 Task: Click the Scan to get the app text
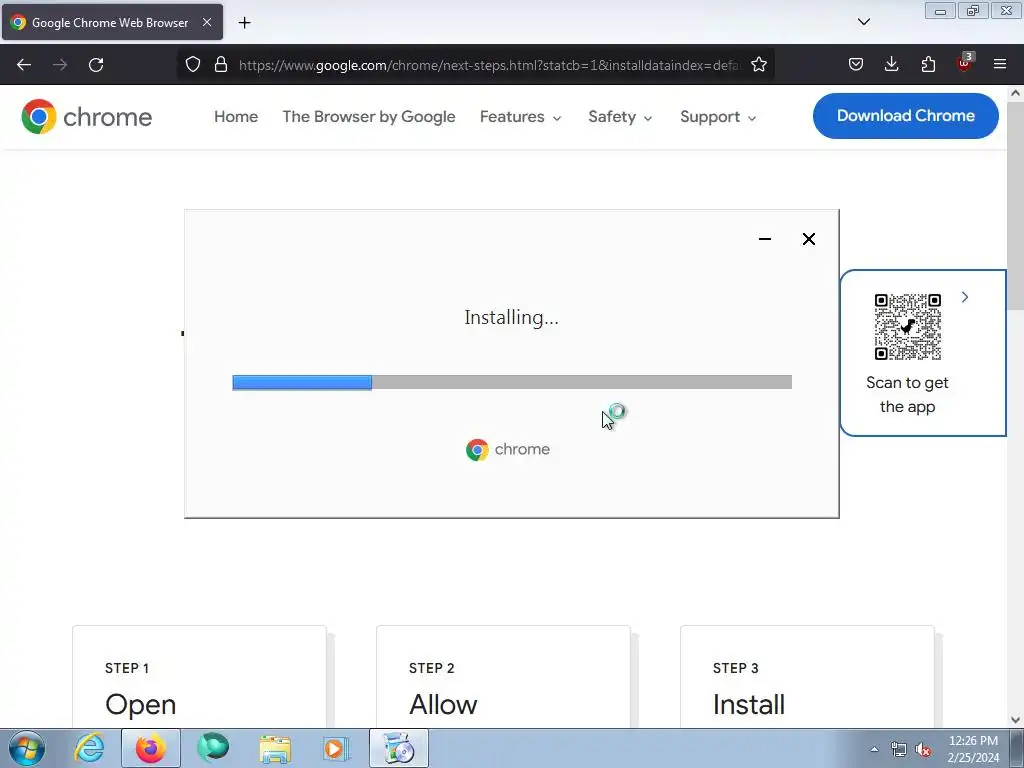coord(907,394)
